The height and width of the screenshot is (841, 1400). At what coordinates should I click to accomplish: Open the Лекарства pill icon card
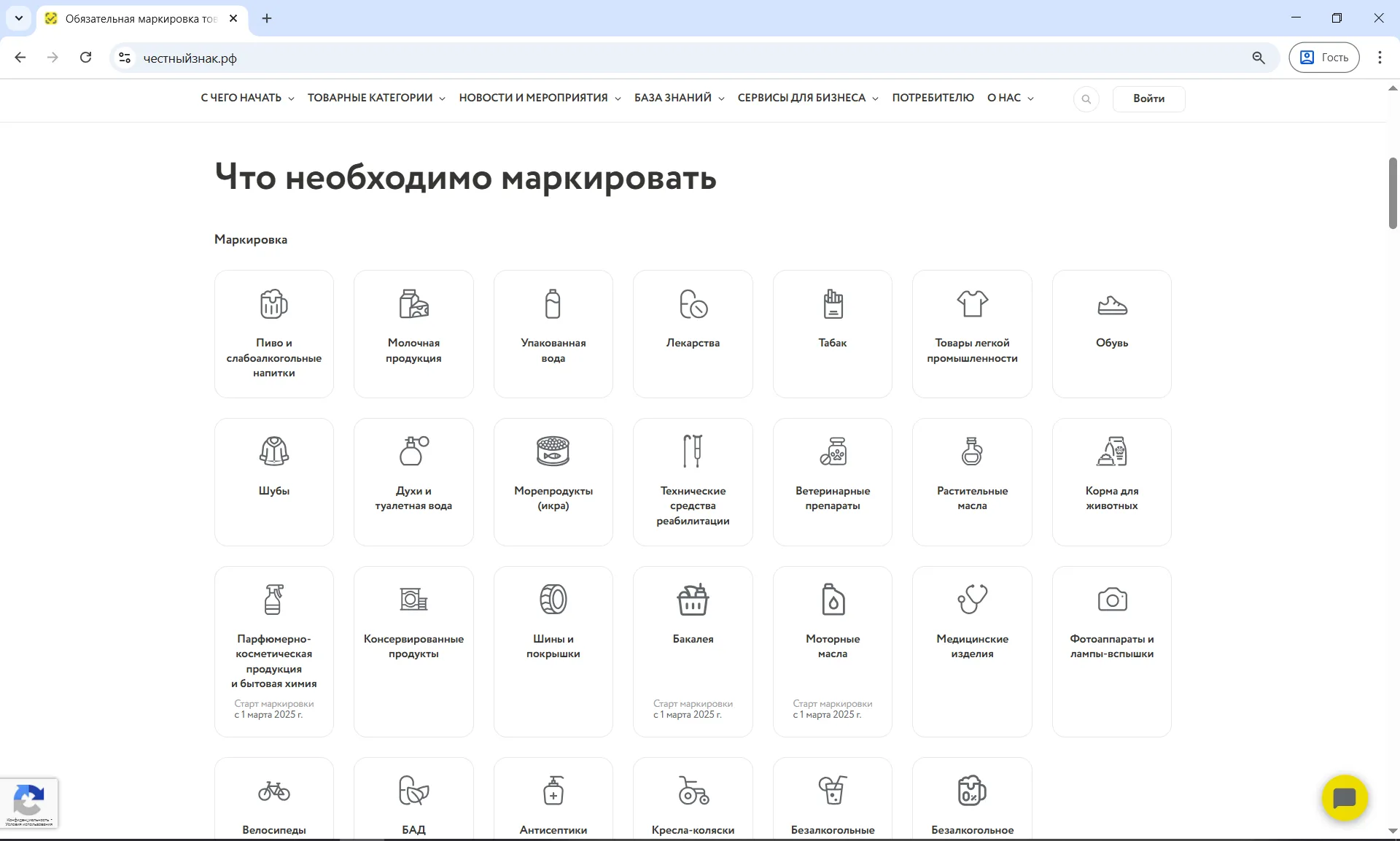(693, 304)
